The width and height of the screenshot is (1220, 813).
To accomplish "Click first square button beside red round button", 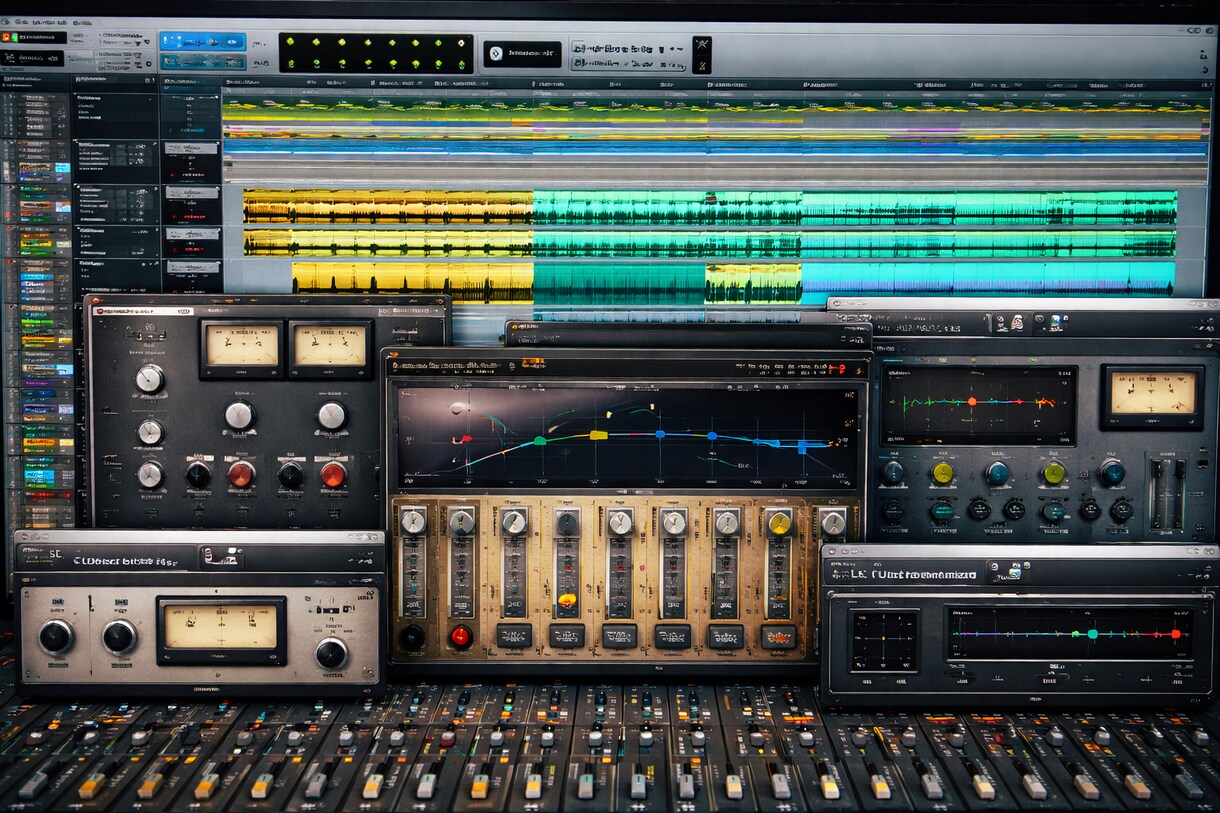I will [514, 636].
